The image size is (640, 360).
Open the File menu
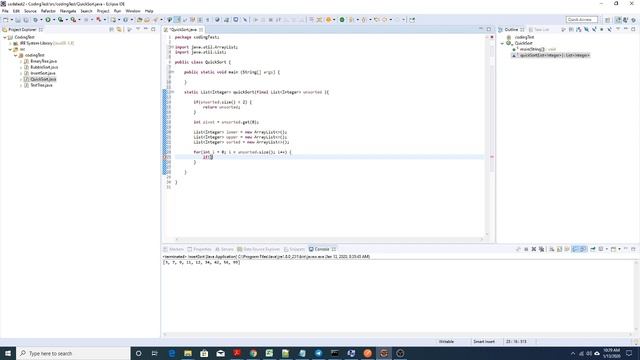5,11
